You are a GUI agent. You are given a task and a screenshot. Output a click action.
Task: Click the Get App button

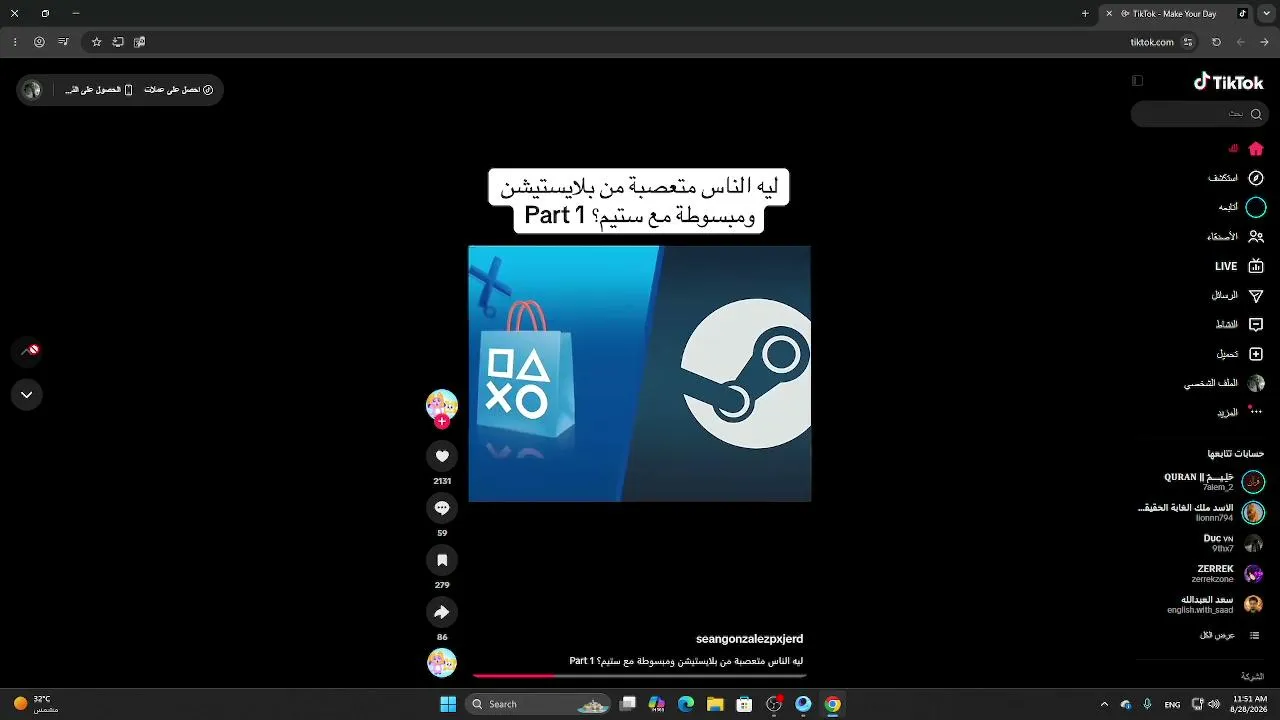coord(99,90)
